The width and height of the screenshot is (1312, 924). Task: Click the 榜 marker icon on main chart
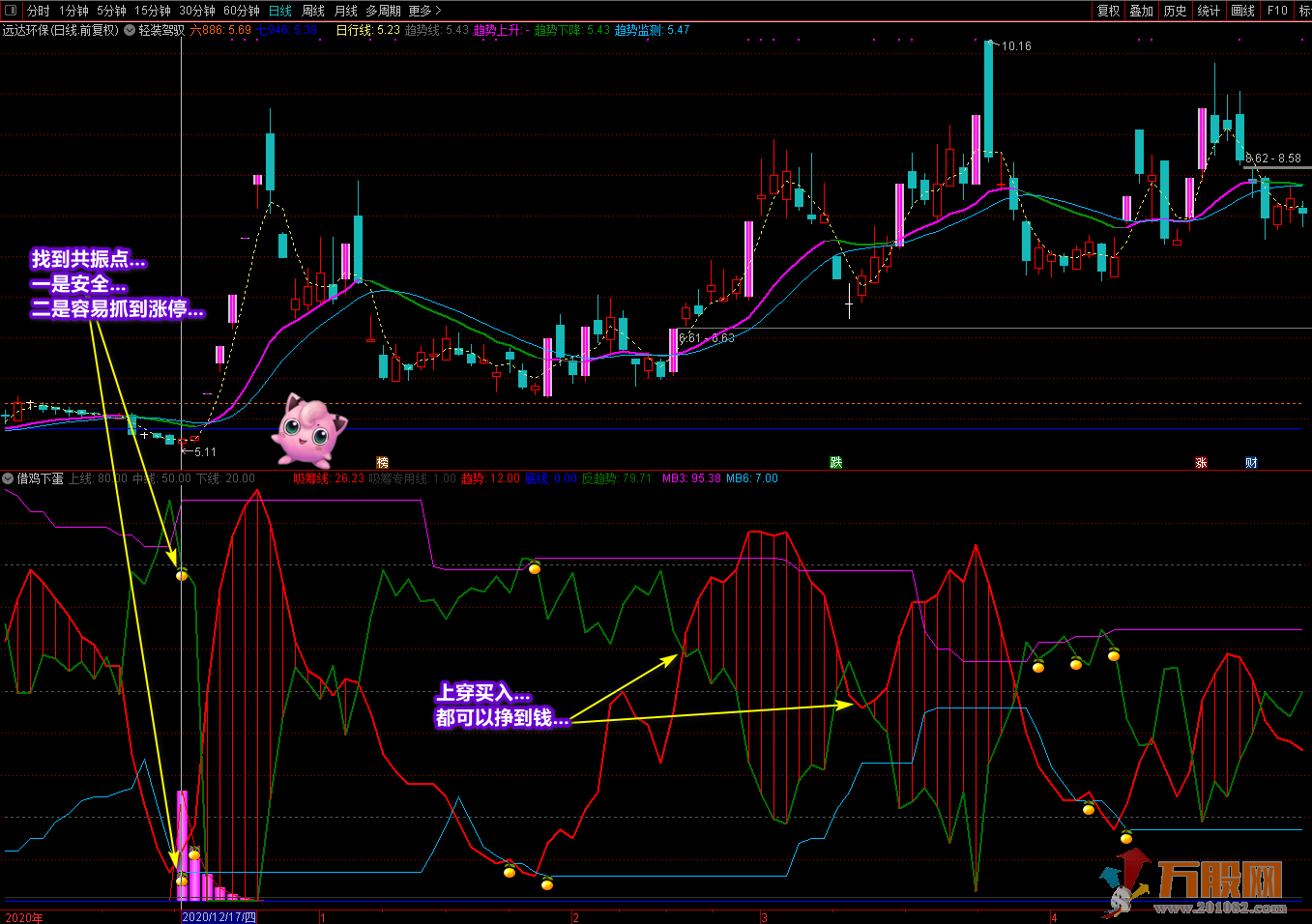coord(382,463)
